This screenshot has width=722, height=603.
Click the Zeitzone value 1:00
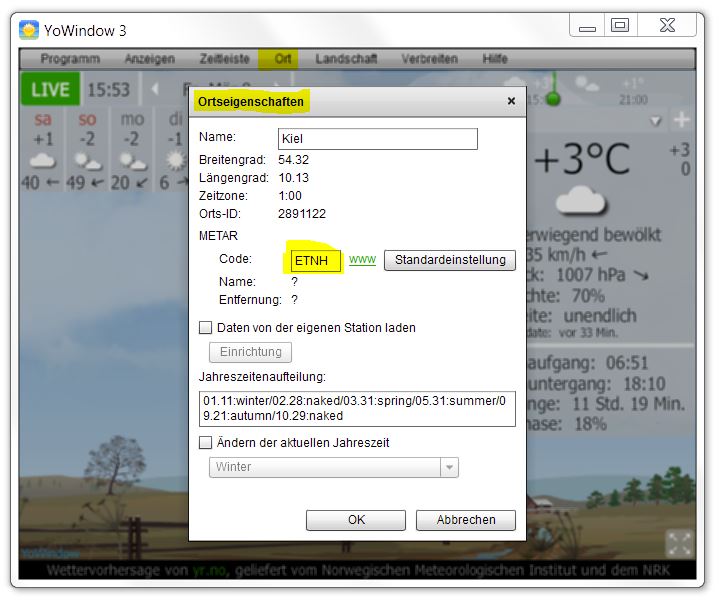pyautogui.click(x=290, y=196)
